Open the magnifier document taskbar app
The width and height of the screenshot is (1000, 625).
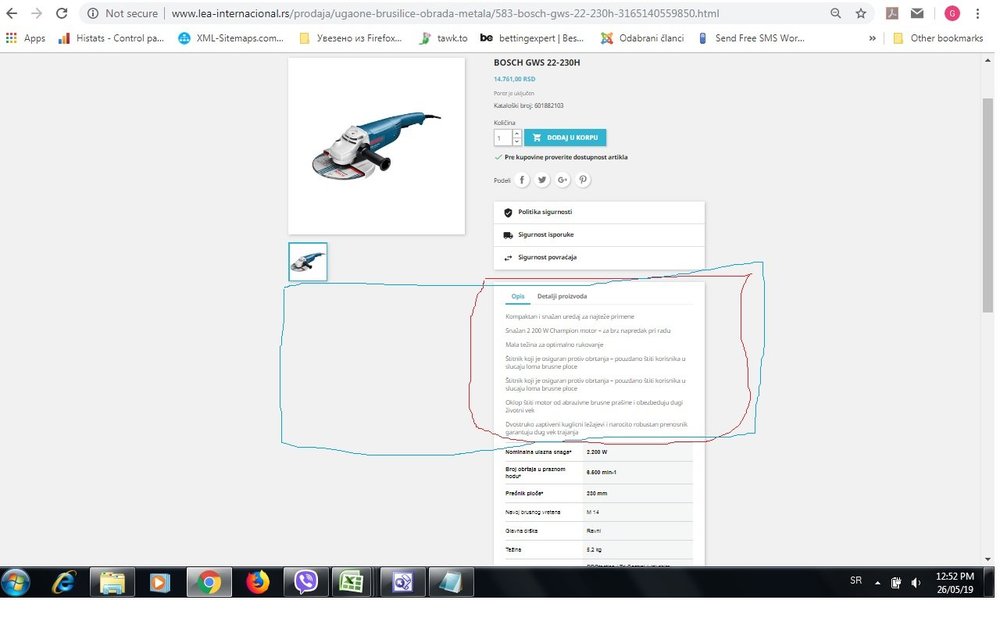pos(402,583)
